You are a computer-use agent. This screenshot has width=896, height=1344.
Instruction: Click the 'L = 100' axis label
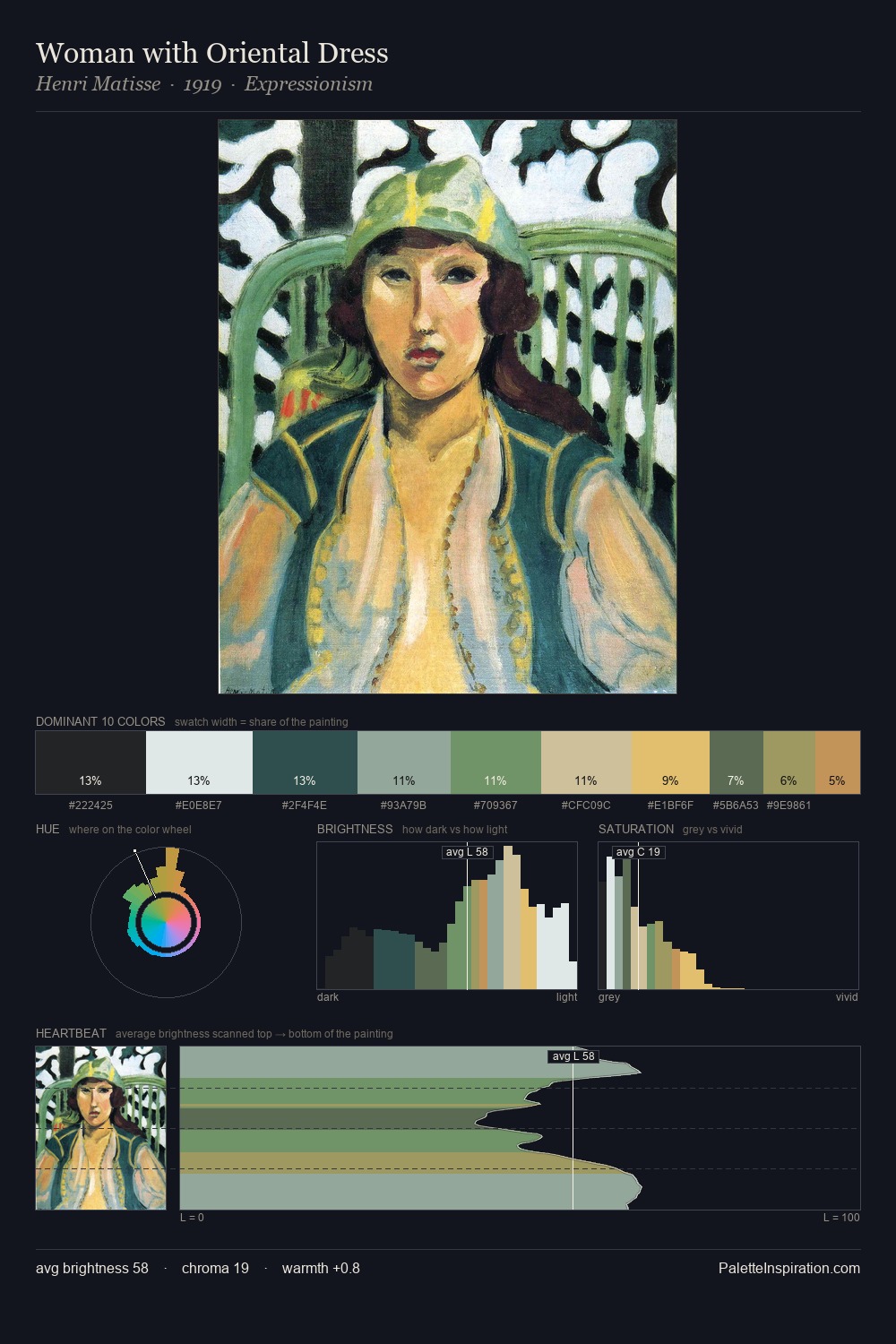click(x=841, y=1217)
